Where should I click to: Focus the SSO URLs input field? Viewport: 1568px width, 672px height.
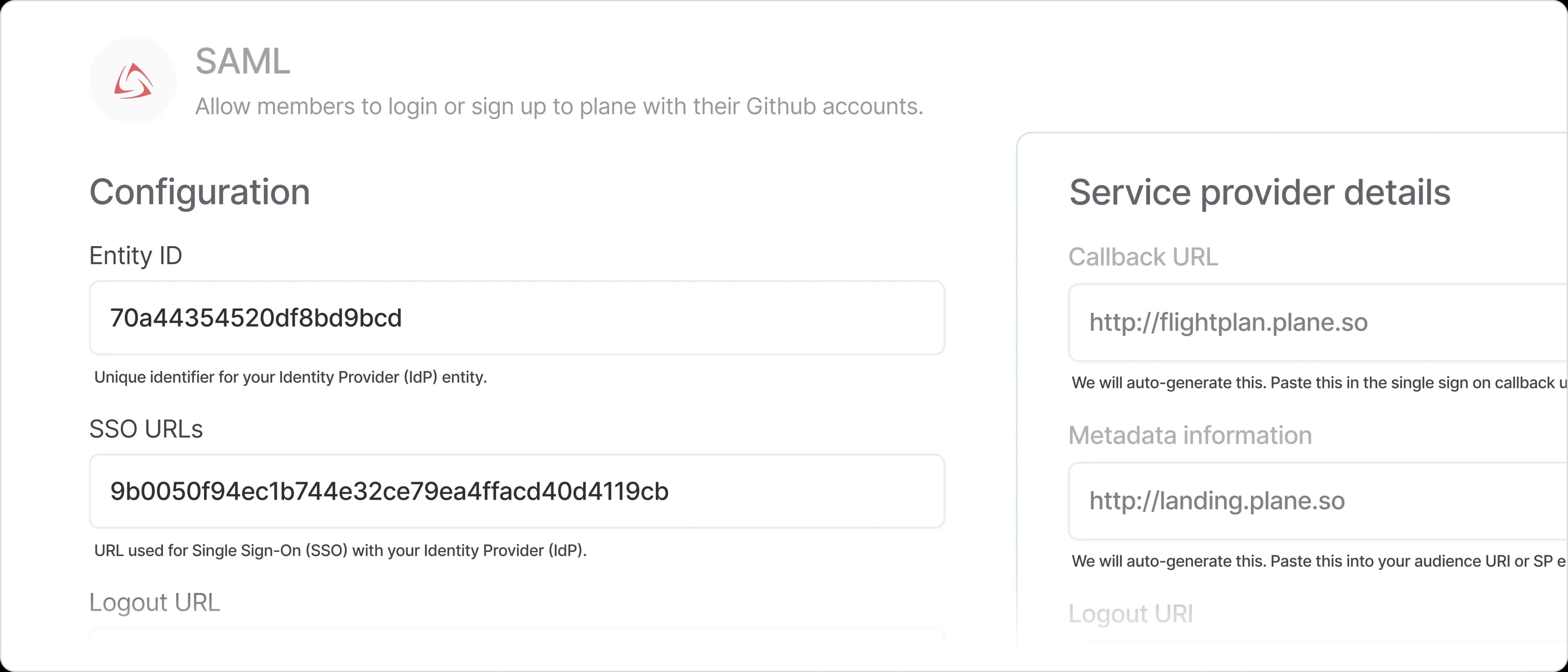tap(516, 491)
